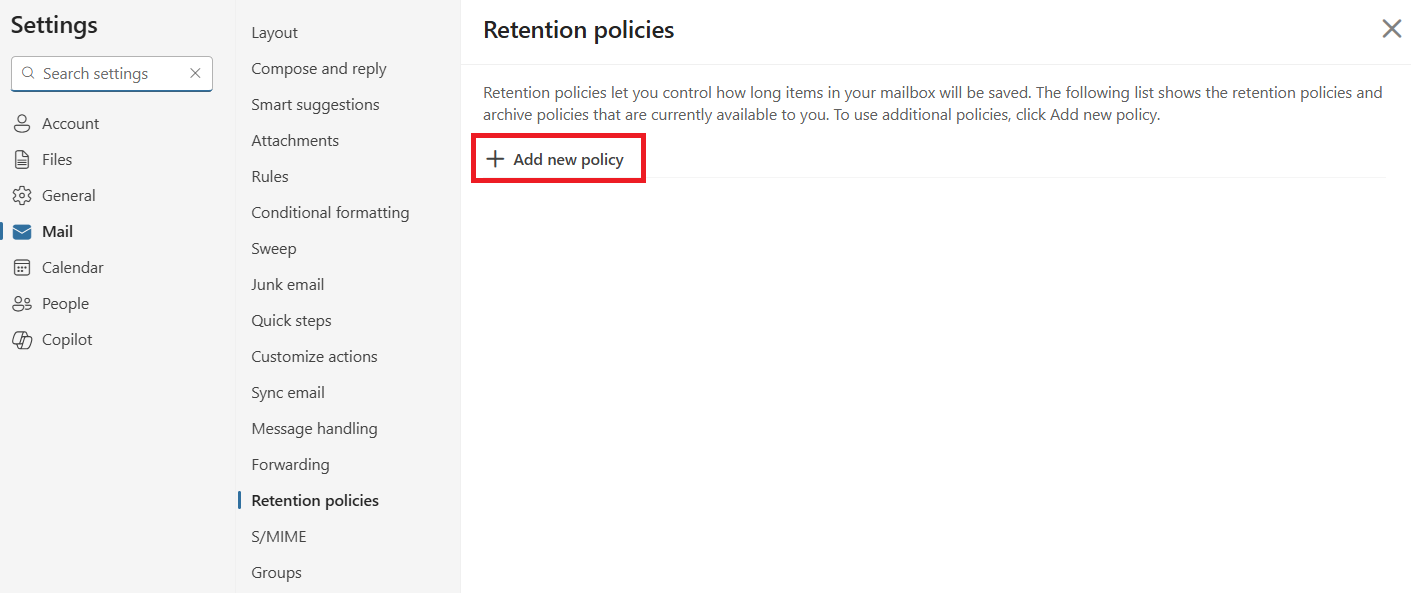
Task: Open the Junk email settings
Action: point(288,285)
